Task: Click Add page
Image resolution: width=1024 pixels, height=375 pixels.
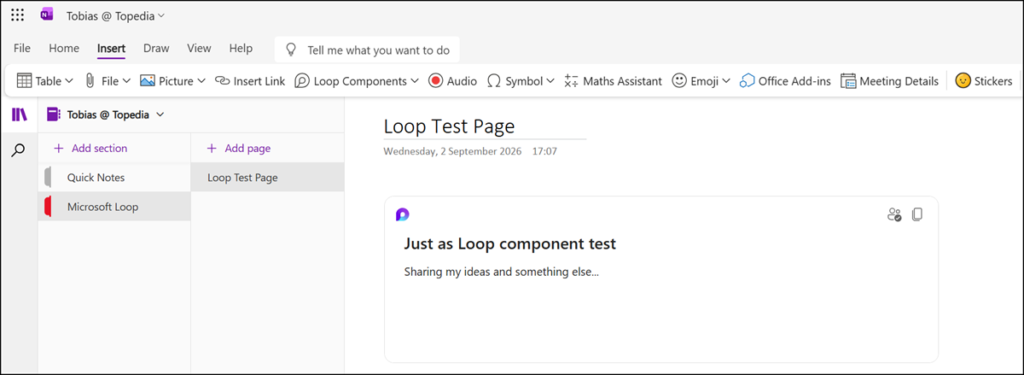Action: [x=238, y=148]
